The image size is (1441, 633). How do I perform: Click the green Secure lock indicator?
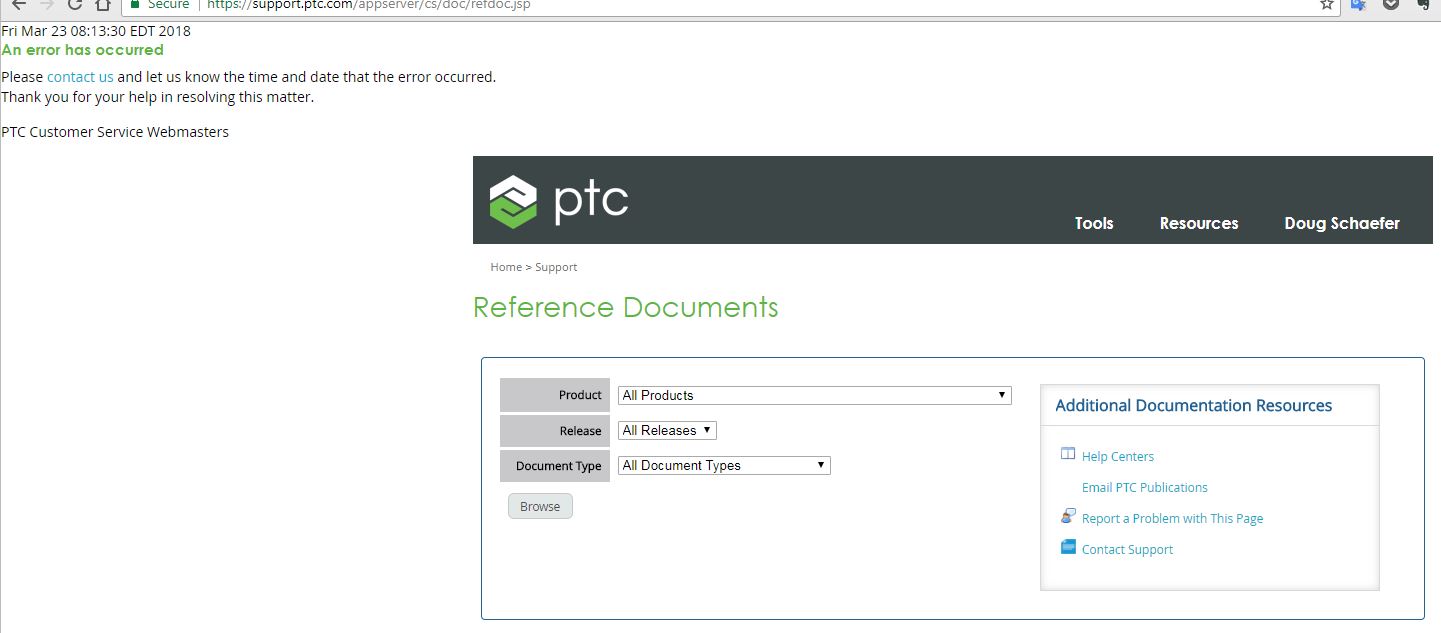(x=159, y=4)
